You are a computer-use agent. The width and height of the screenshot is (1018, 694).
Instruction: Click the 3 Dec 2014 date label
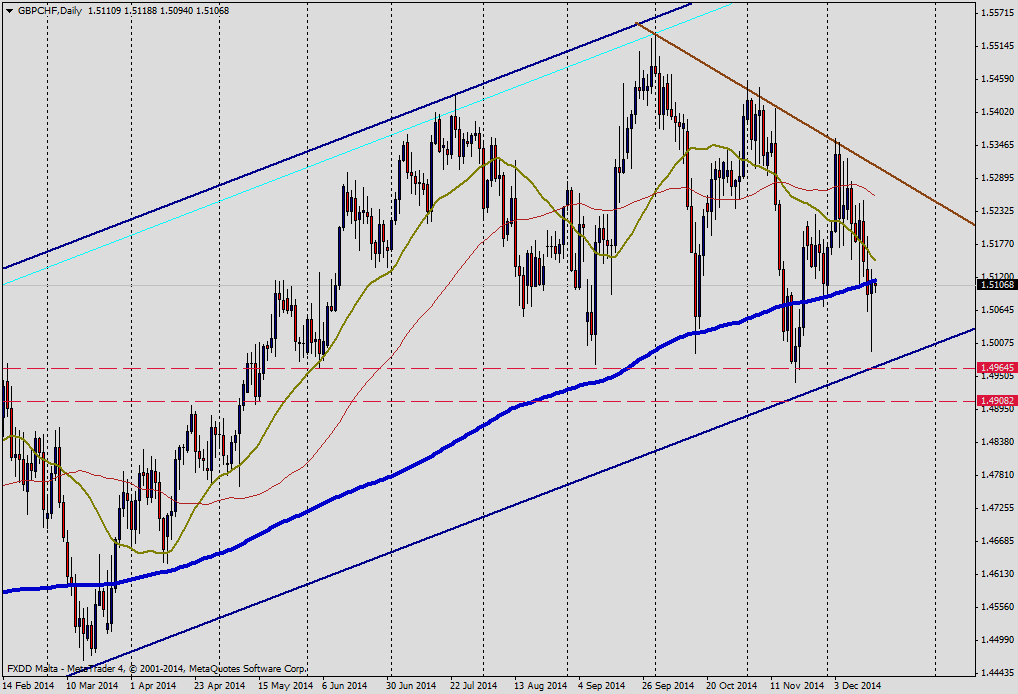(856, 686)
